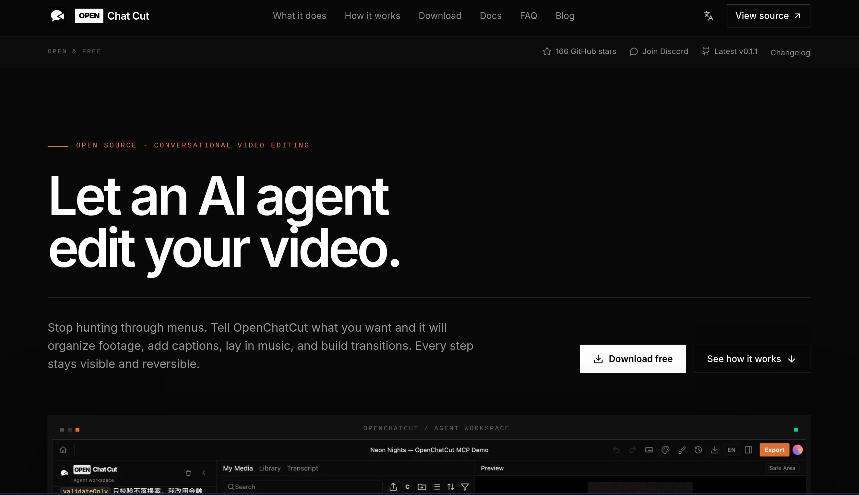Viewport: 859px width, 495px height.
Task: Click See how it works button
Action: click(752, 359)
